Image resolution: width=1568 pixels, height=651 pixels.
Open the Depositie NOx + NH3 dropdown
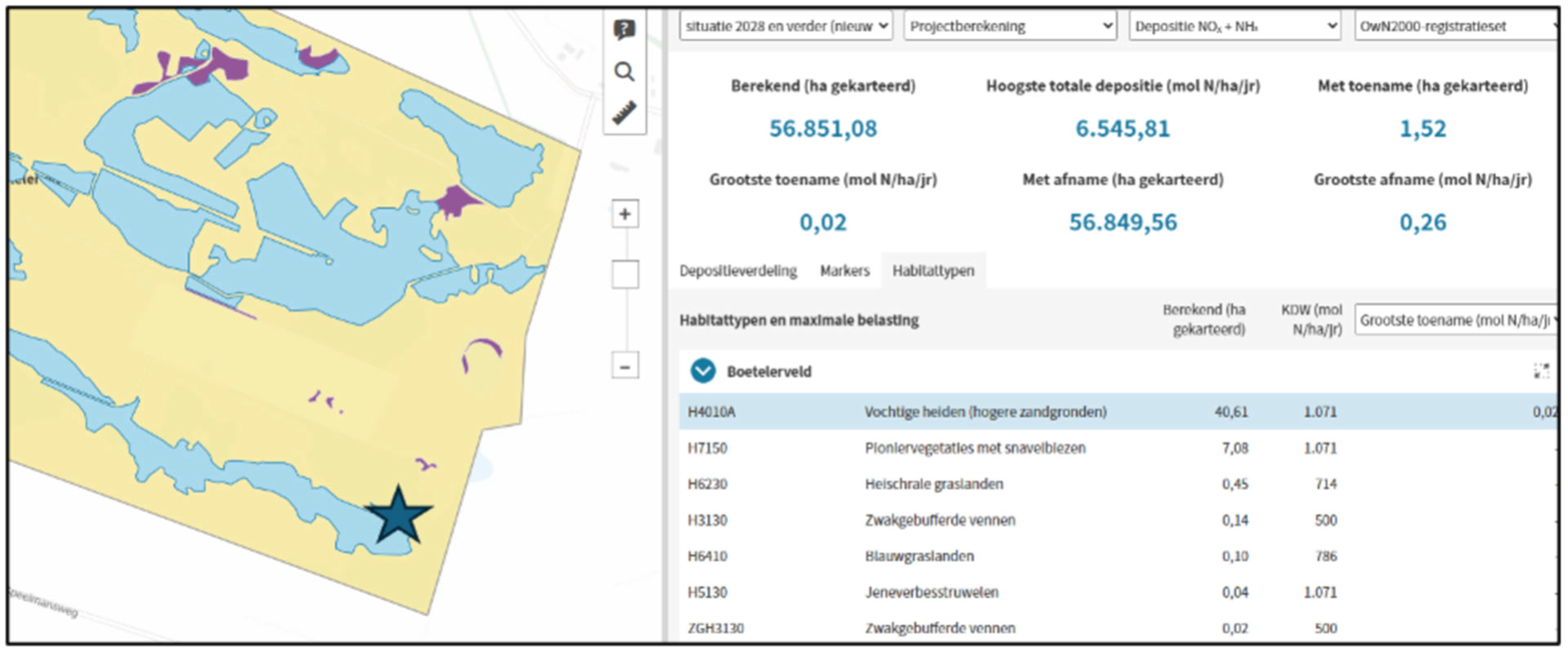pyautogui.click(x=1235, y=26)
